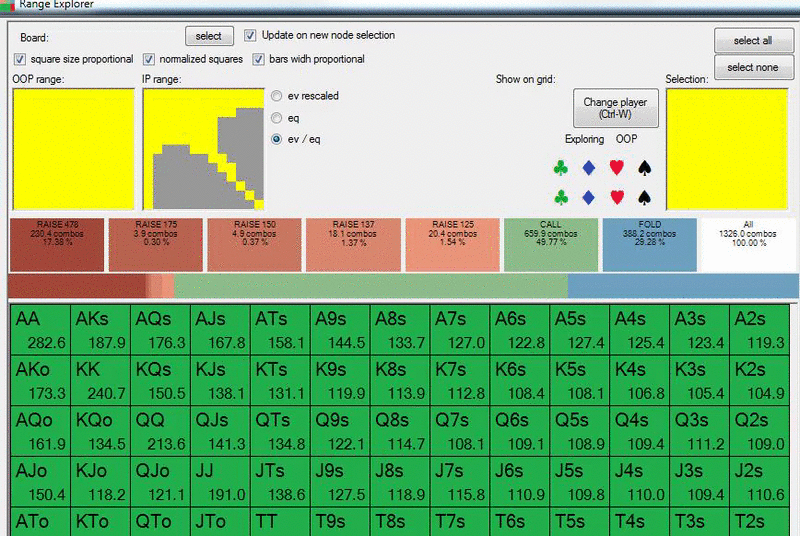Click the green CALL action swatch
Screen dimensions: 800x536
(551, 244)
